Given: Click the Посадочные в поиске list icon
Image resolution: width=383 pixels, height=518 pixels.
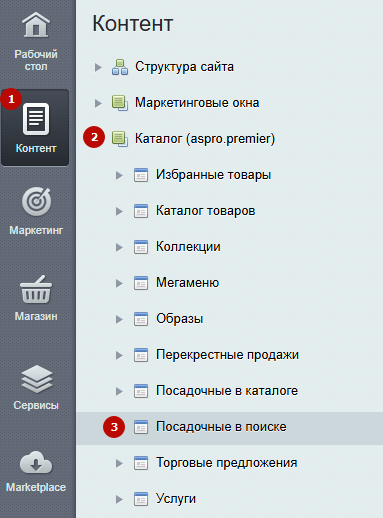Looking at the screenshot, I should (141, 427).
